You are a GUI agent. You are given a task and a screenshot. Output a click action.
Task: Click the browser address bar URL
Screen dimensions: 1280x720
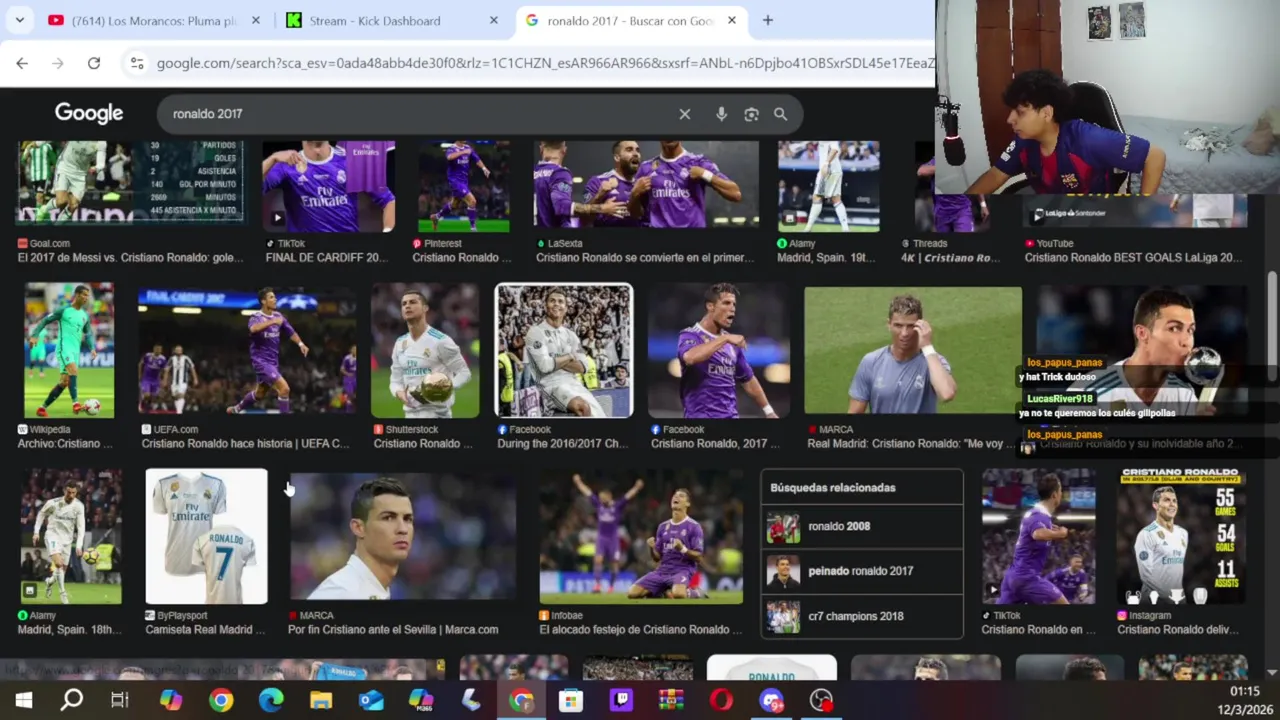pos(545,63)
